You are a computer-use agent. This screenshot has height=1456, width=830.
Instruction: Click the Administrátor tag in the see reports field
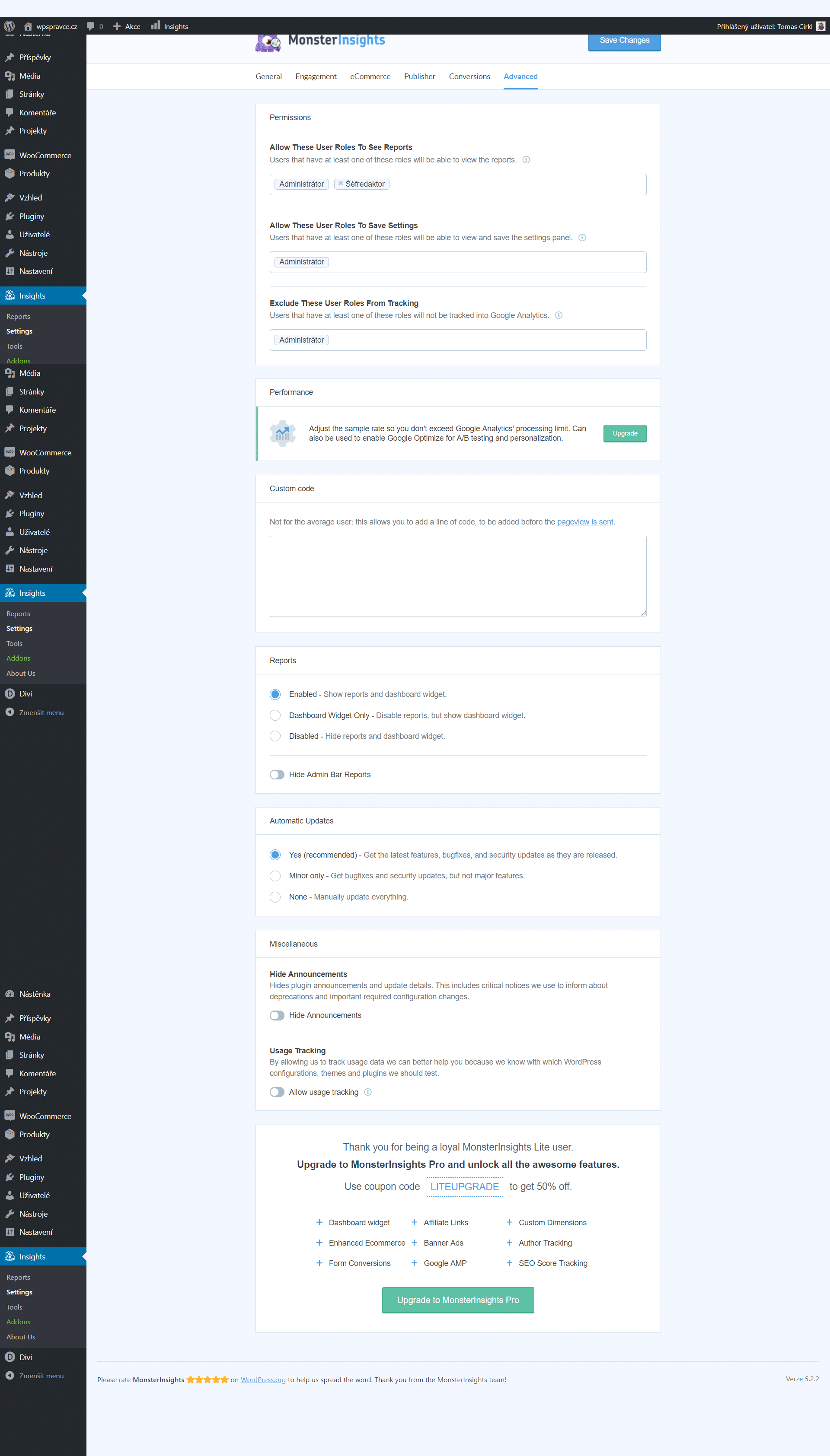[x=302, y=184]
